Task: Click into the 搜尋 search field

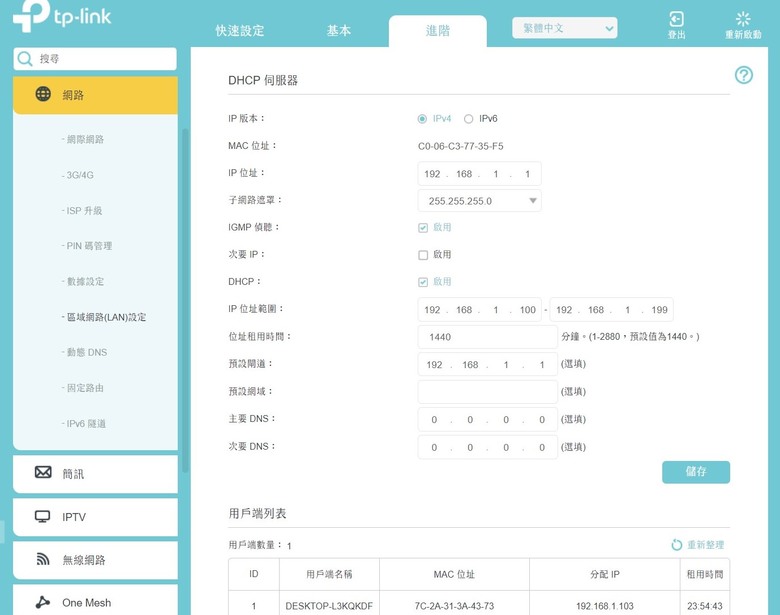Action: pyautogui.click(x=95, y=59)
